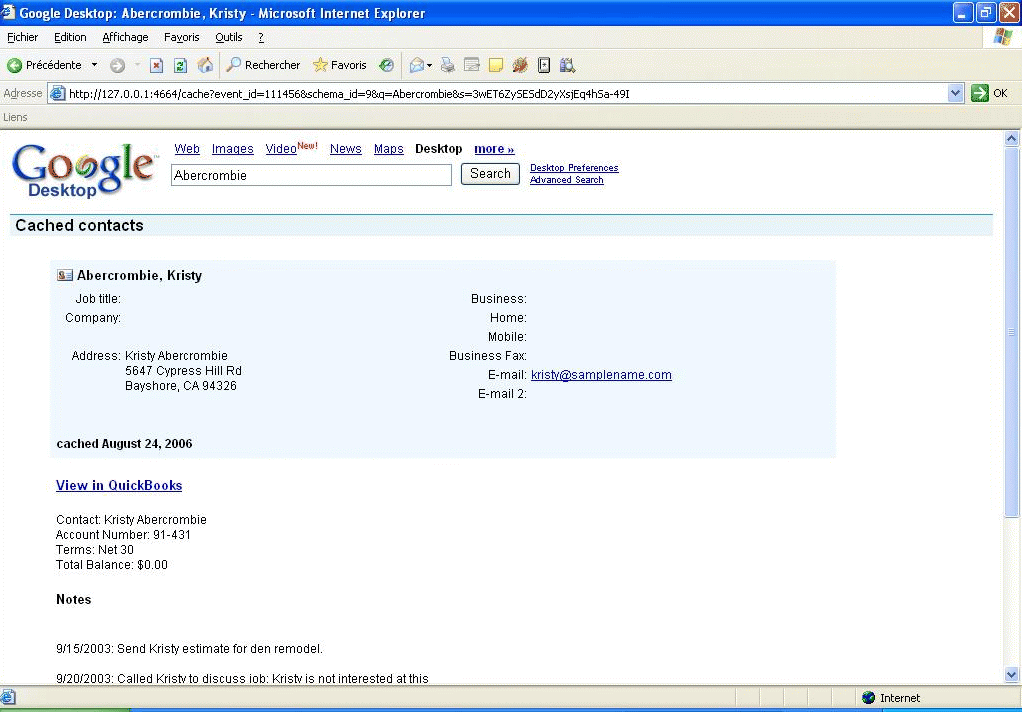Click the Bayshore, CA 94326 line

click(x=181, y=386)
